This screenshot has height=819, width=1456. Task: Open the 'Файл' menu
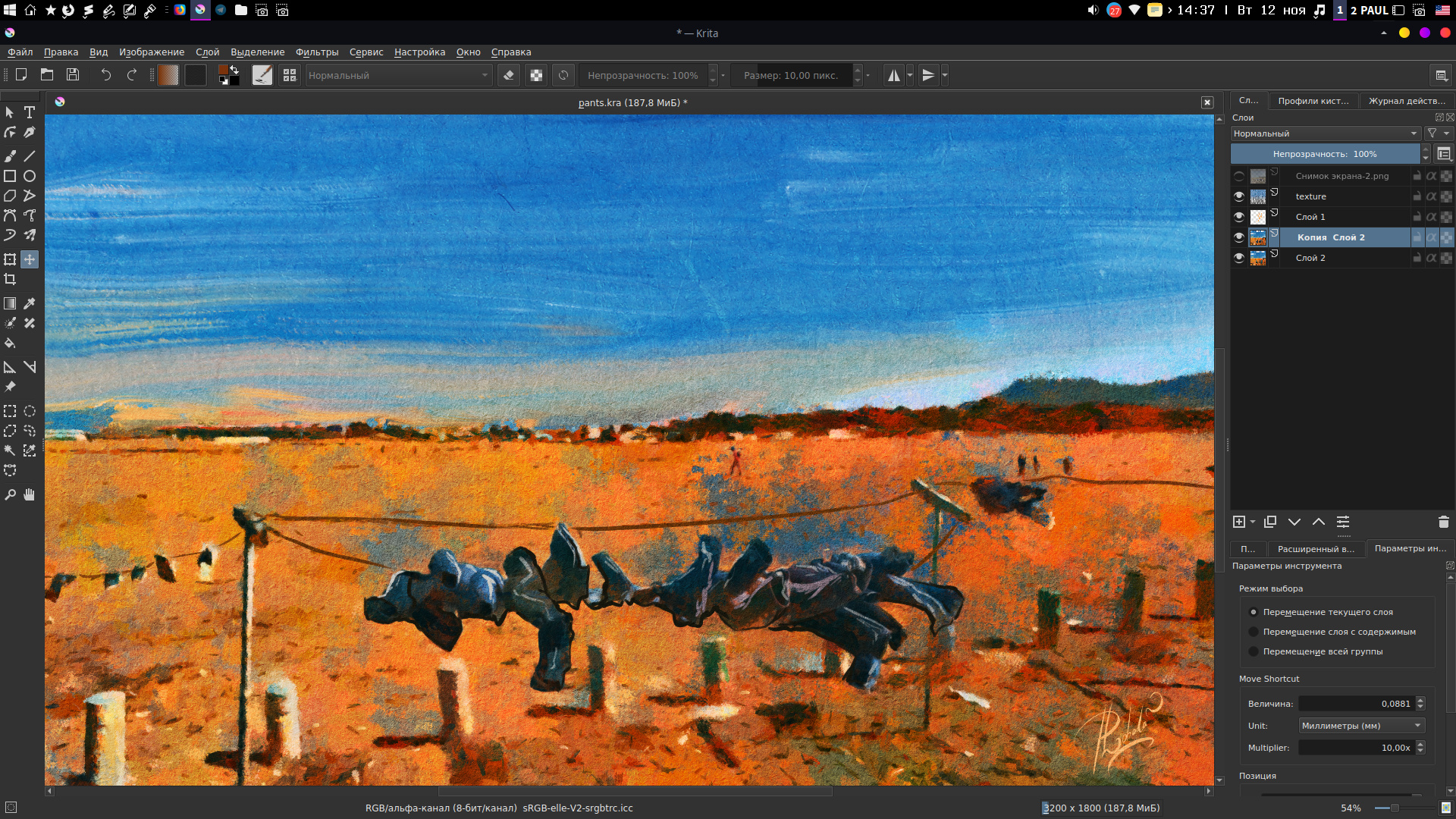tap(20, 52)
